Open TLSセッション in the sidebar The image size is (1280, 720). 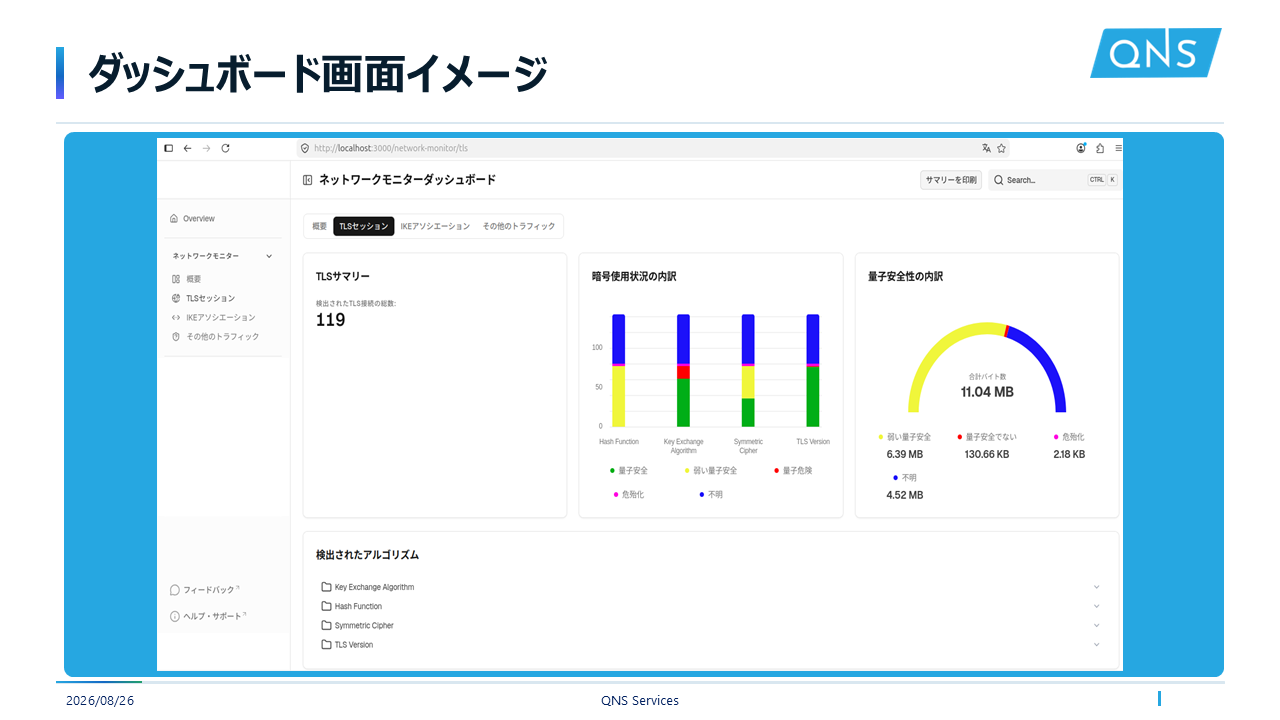click(x=211, y=298)
